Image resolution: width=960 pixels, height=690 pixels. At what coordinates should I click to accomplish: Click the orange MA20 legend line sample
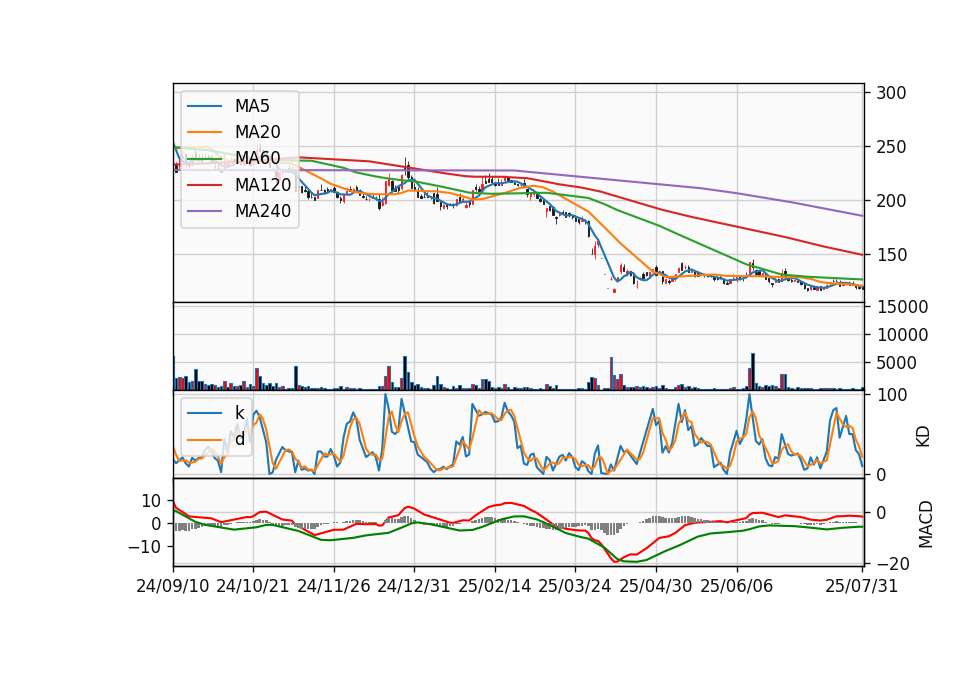(x=204, y=132)
